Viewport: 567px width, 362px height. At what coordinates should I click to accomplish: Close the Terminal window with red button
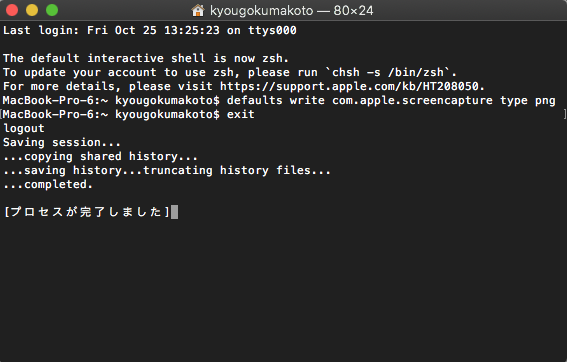[x=12, y=10]
